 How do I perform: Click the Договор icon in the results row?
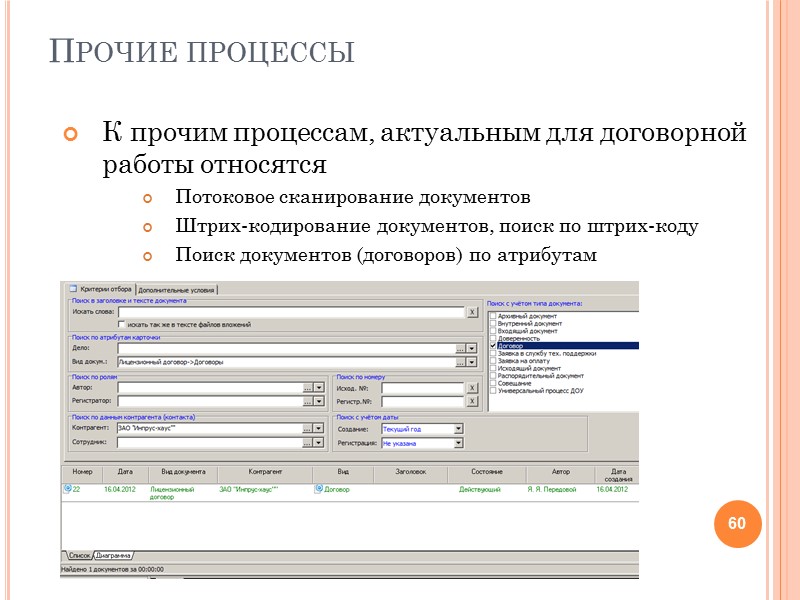tap(317, 489)
